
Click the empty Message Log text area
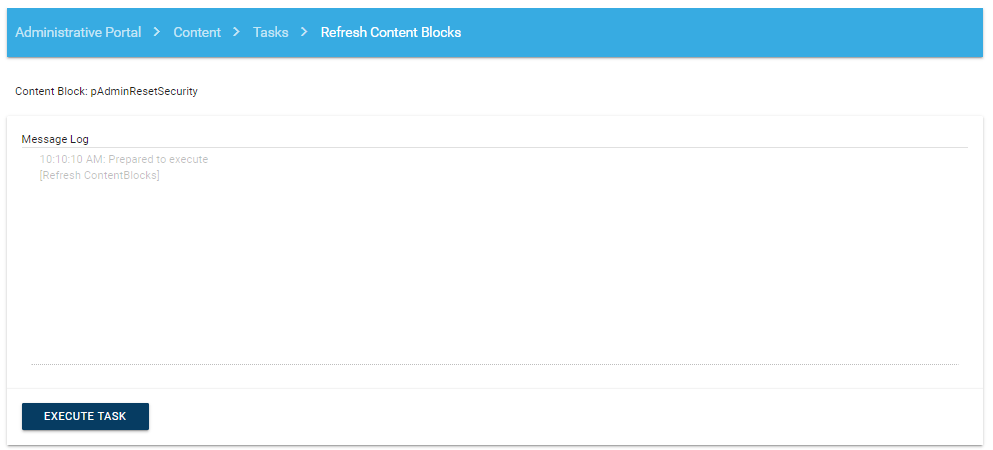495,270
